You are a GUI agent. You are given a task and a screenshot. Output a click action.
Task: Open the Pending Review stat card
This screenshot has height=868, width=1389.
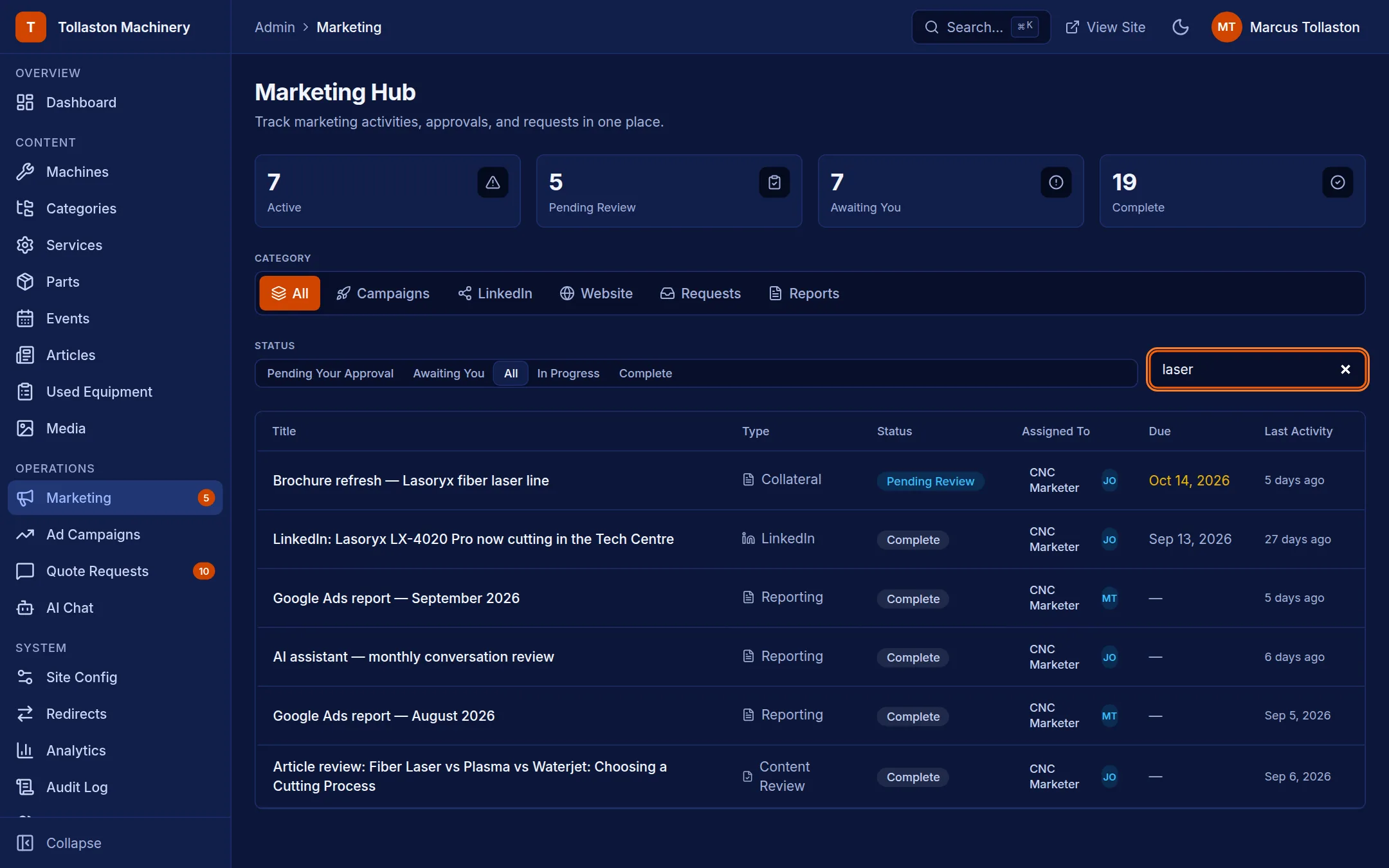[669, 191]
